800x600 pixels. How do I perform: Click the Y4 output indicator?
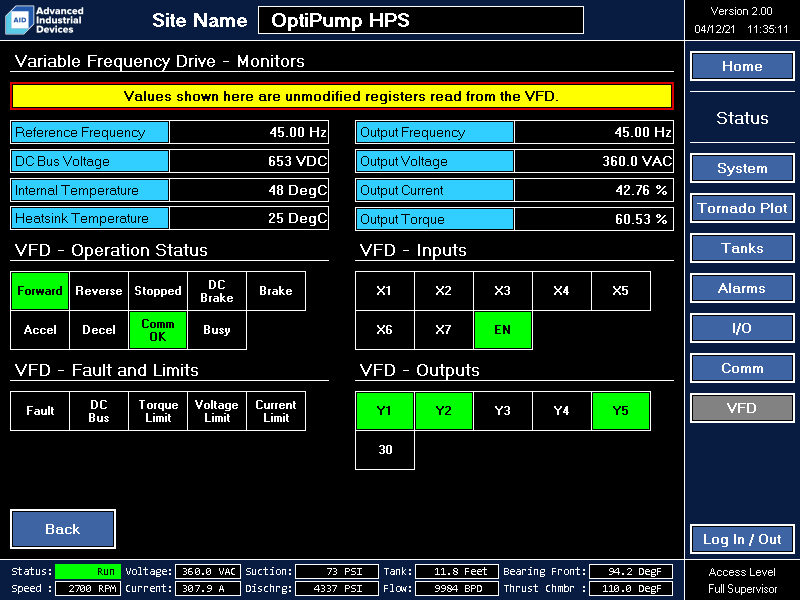[x=562, y=411]
